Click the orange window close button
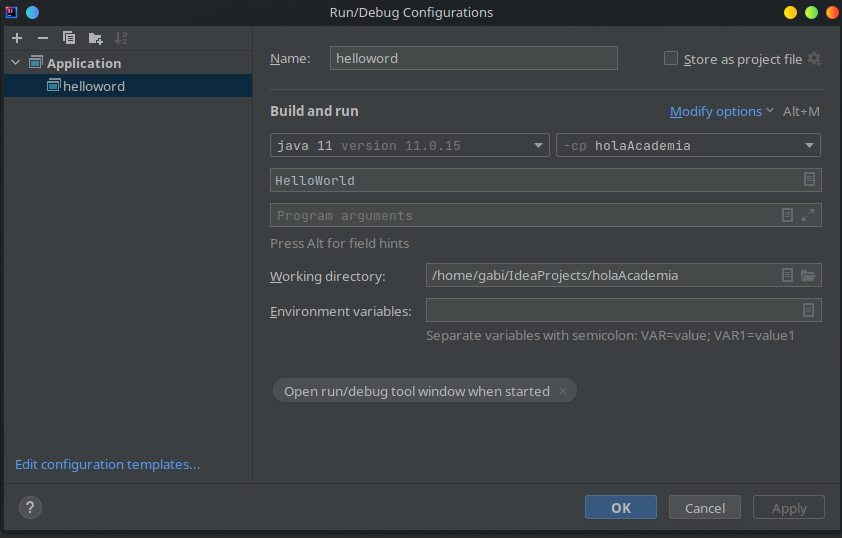 (x=833, y=12)
